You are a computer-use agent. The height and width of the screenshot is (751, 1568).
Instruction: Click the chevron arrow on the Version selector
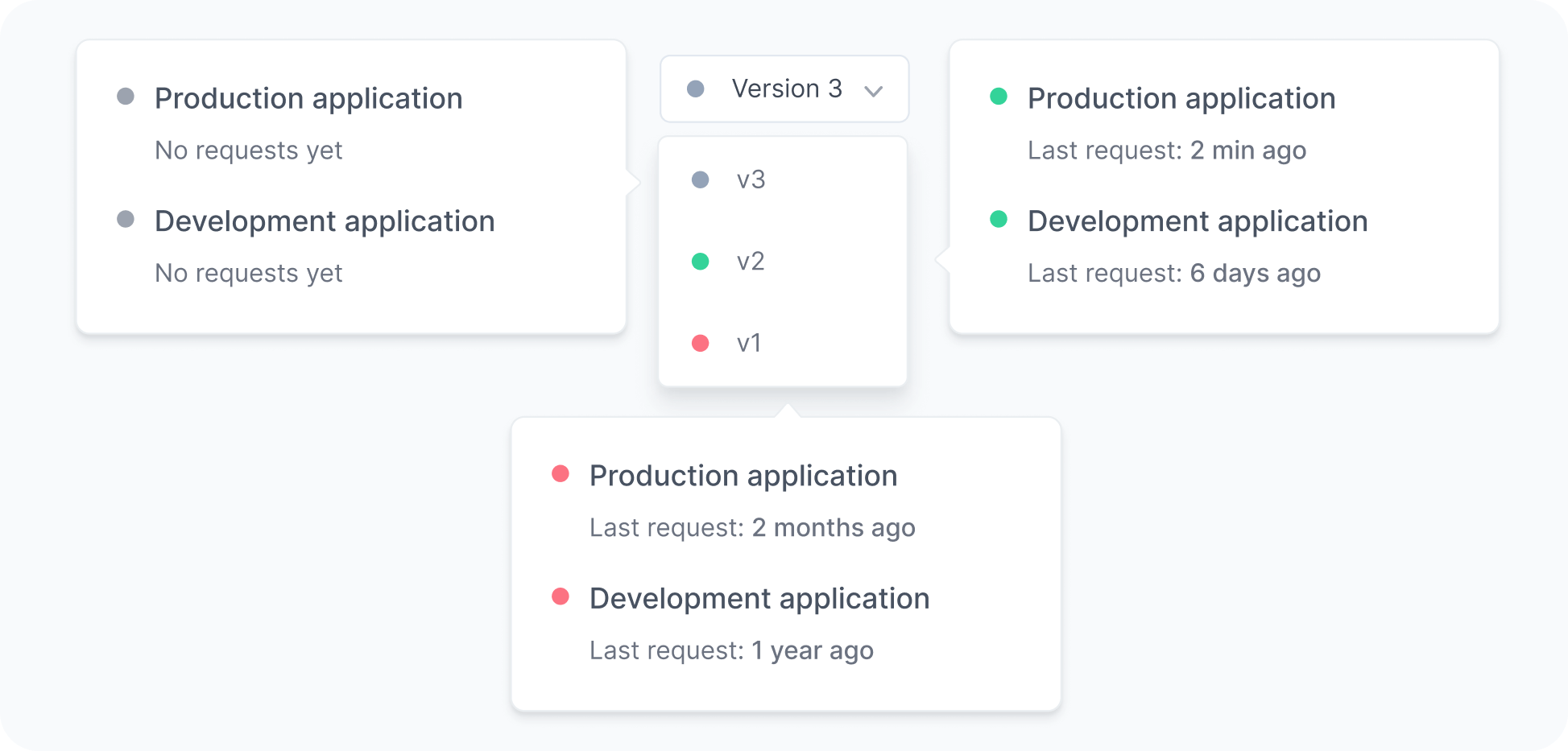[x=877, y=90]
